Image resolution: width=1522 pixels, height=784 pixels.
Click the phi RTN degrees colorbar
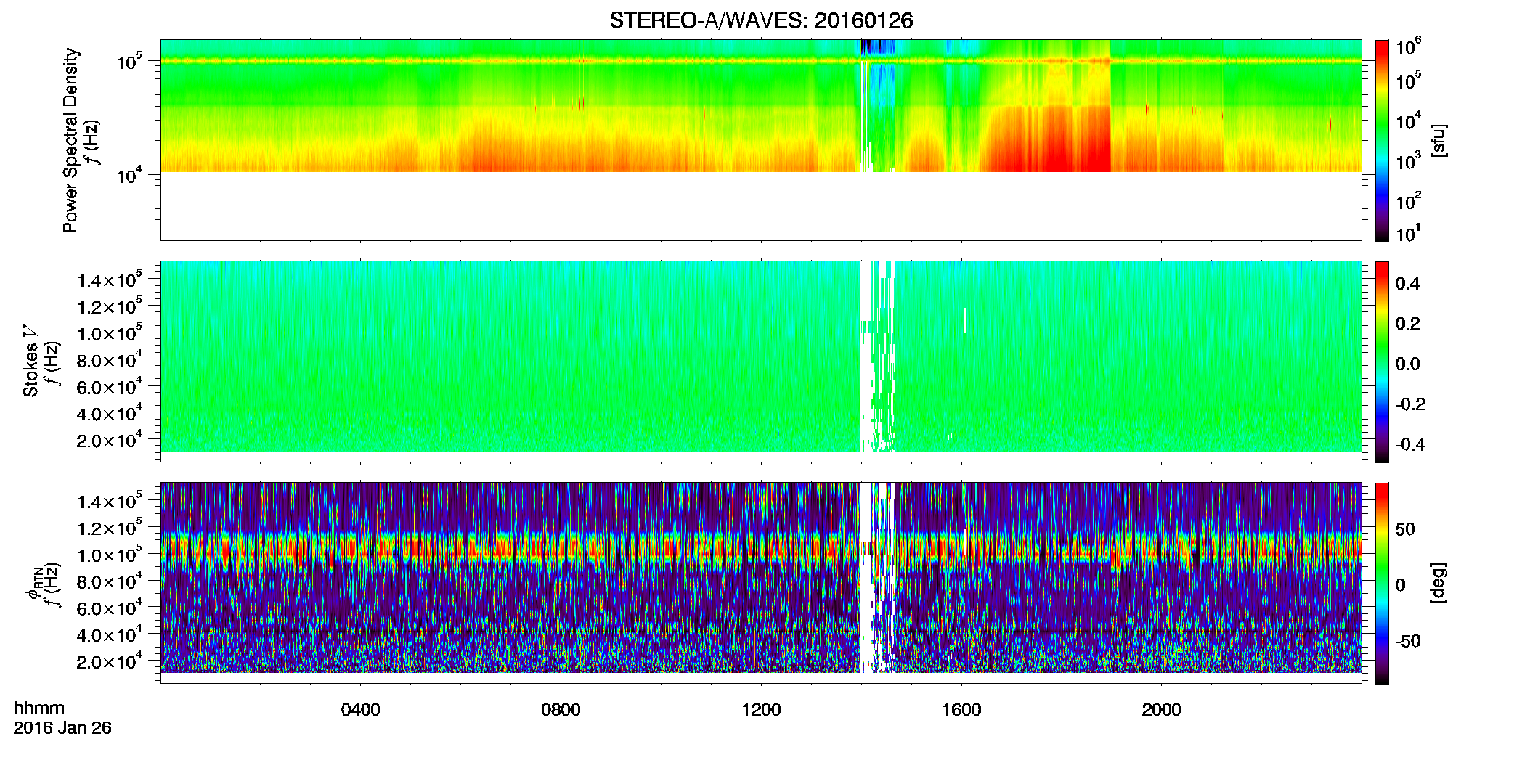tap(1381, 583)
